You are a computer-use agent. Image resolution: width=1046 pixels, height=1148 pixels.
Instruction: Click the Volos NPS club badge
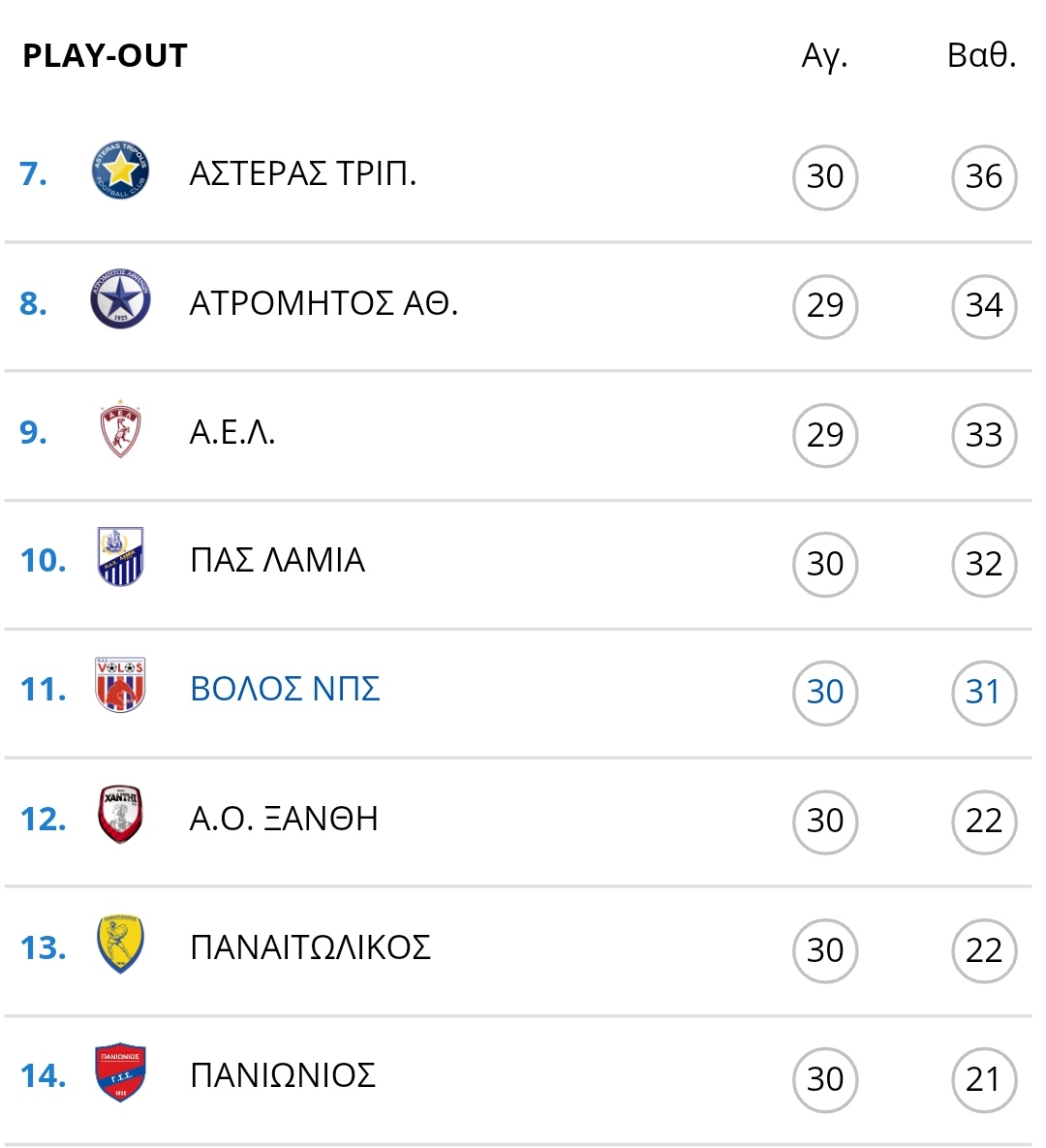(x=120, y=685)
